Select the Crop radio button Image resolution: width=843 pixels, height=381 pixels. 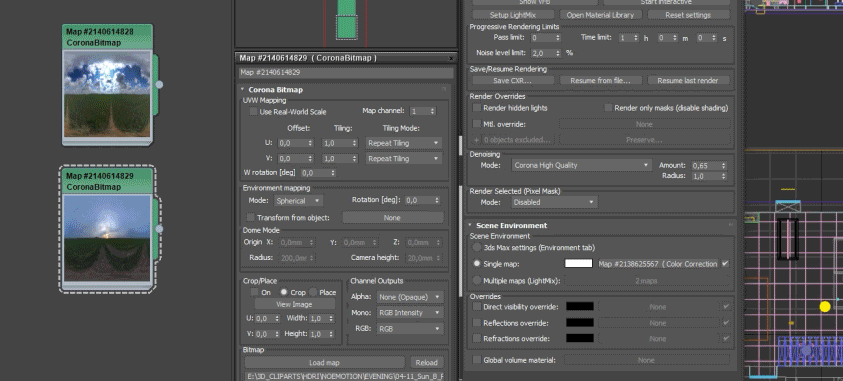tap(283, 292)
